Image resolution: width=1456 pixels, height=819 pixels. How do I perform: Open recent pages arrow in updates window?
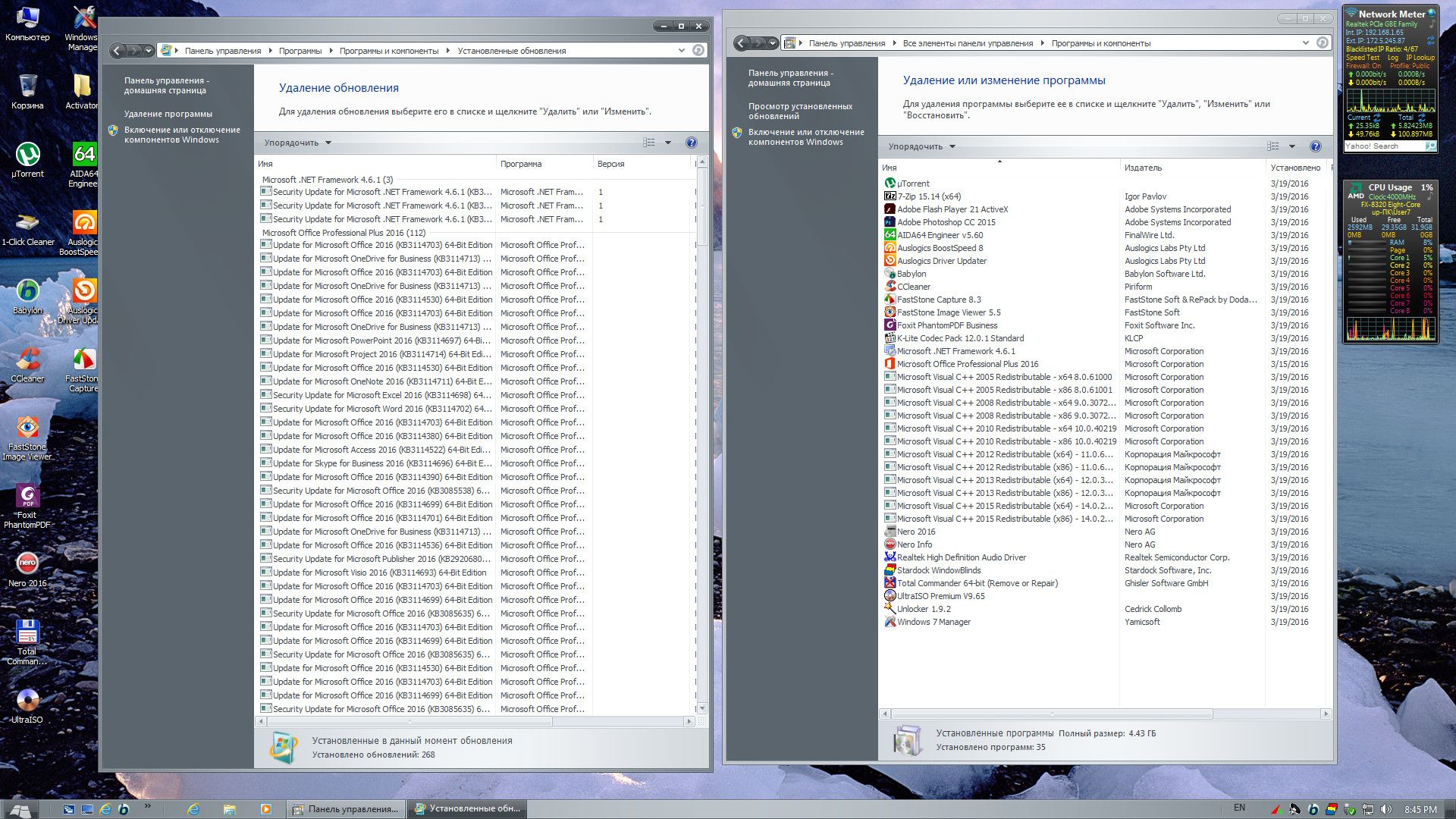149,51
